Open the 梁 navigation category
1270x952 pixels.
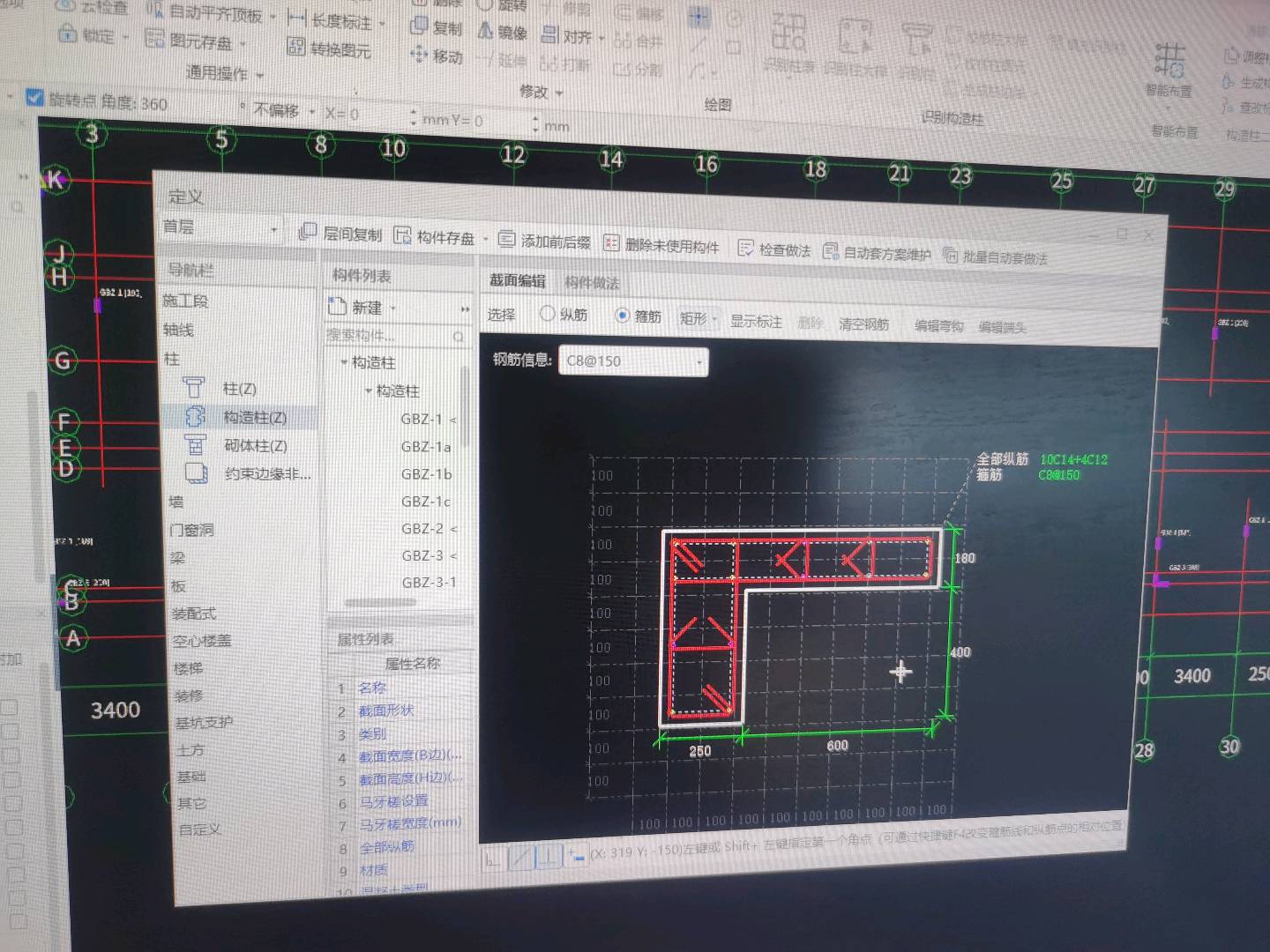coord(178,557)
